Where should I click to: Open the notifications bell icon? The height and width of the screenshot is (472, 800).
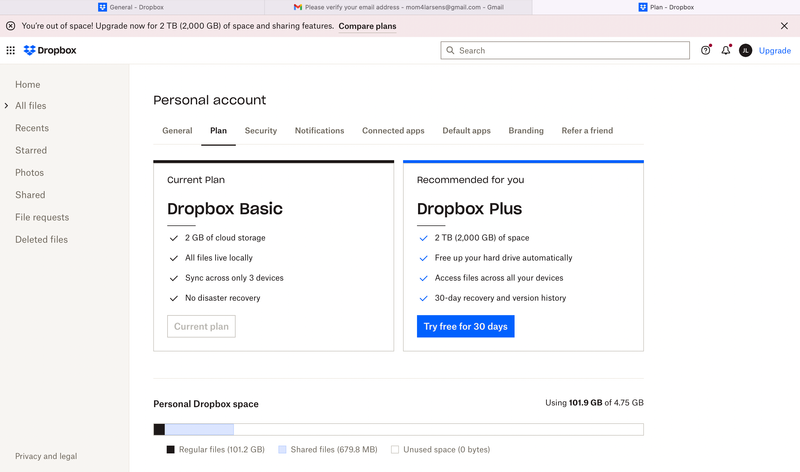click(x=726, y=50)
